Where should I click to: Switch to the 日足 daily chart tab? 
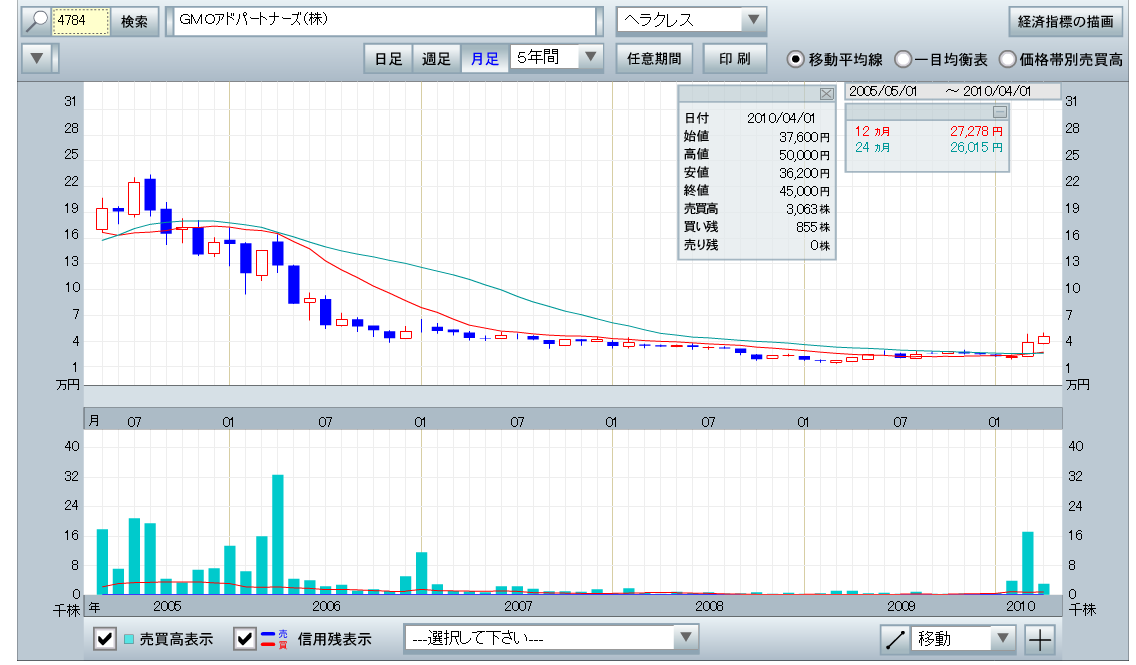388,59
